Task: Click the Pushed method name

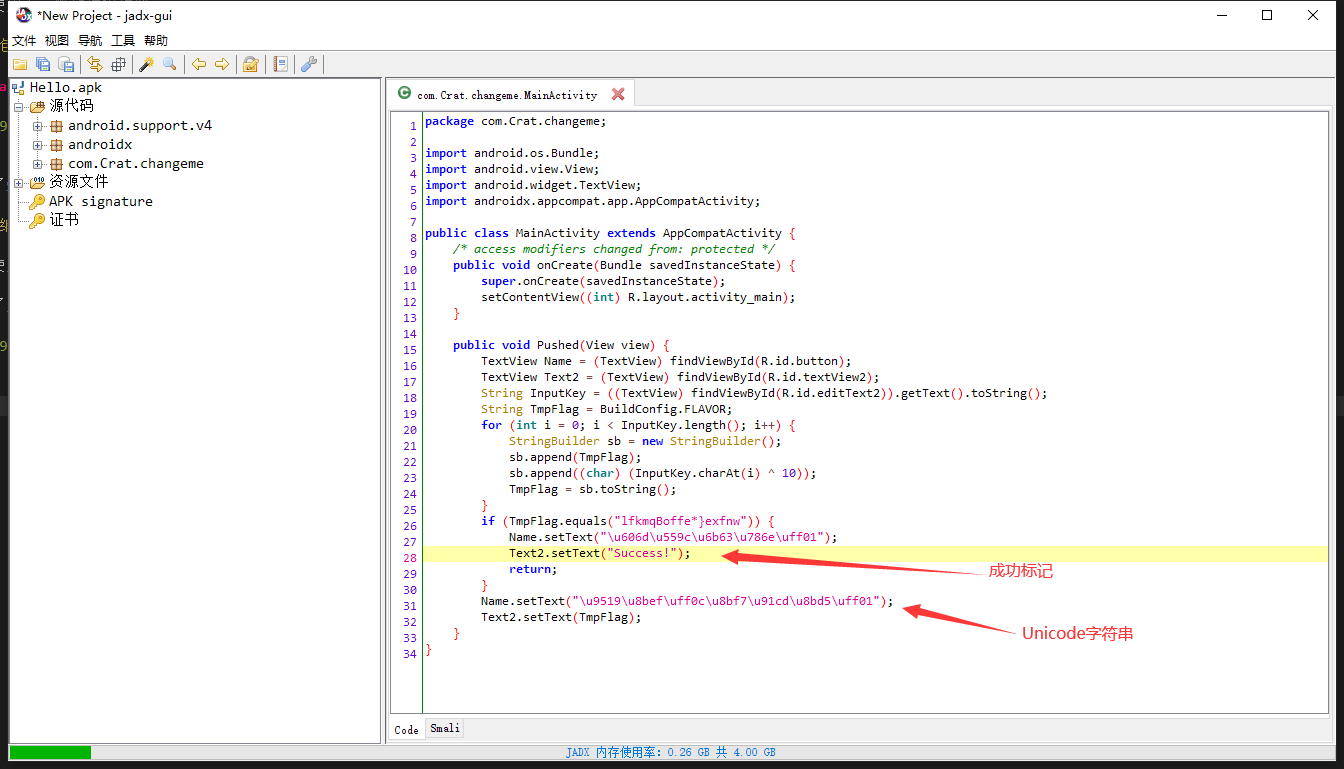Action: 558,345
